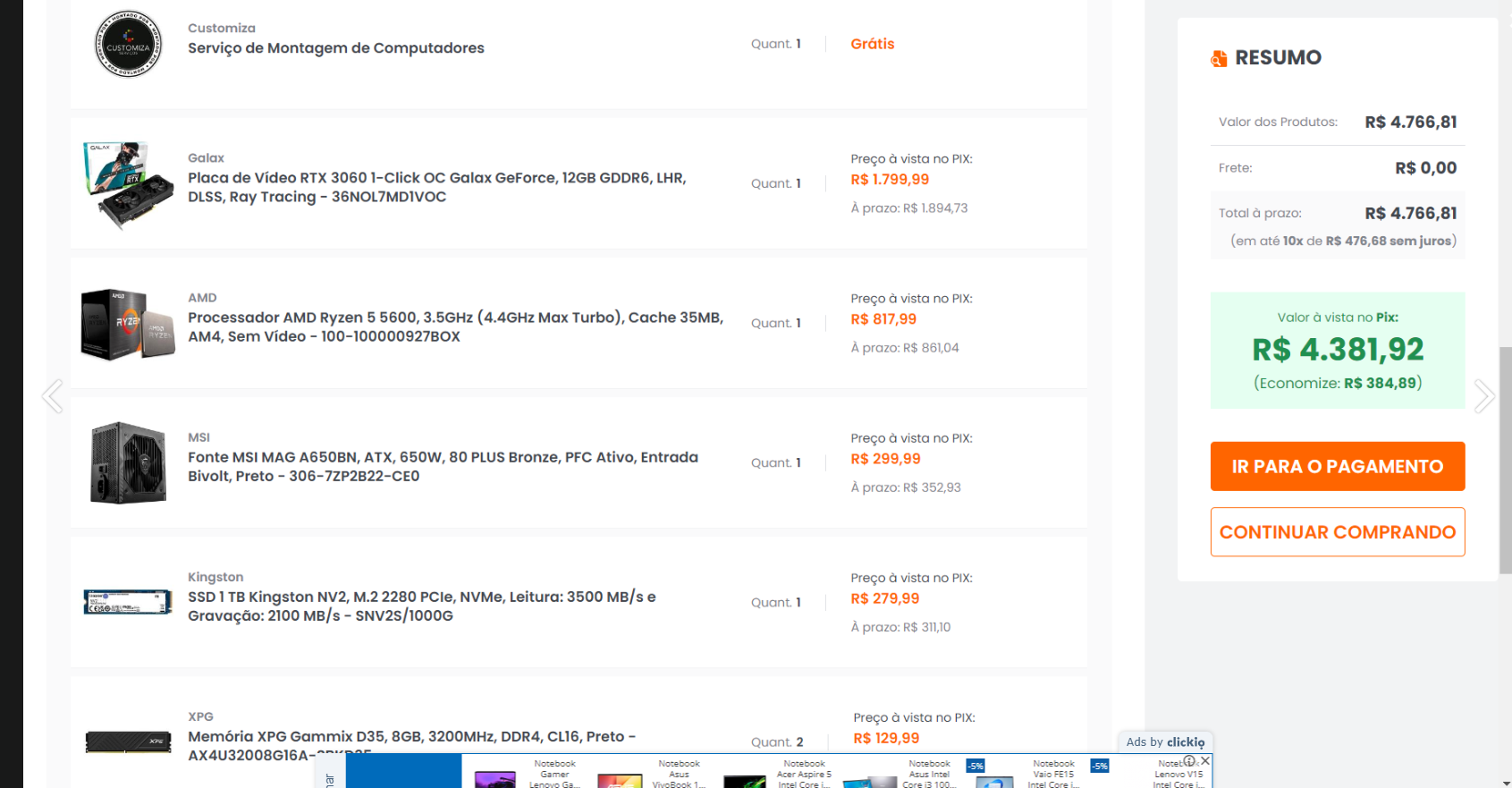Click the À prazo: R$ 861,04 text

pyautogui.click(x=905, y=348)
